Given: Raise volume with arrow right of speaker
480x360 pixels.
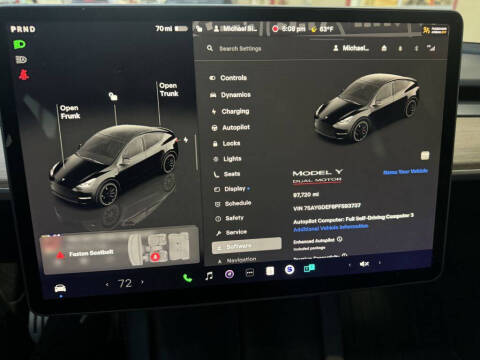Looking at the screenshot, I should 380,263.
